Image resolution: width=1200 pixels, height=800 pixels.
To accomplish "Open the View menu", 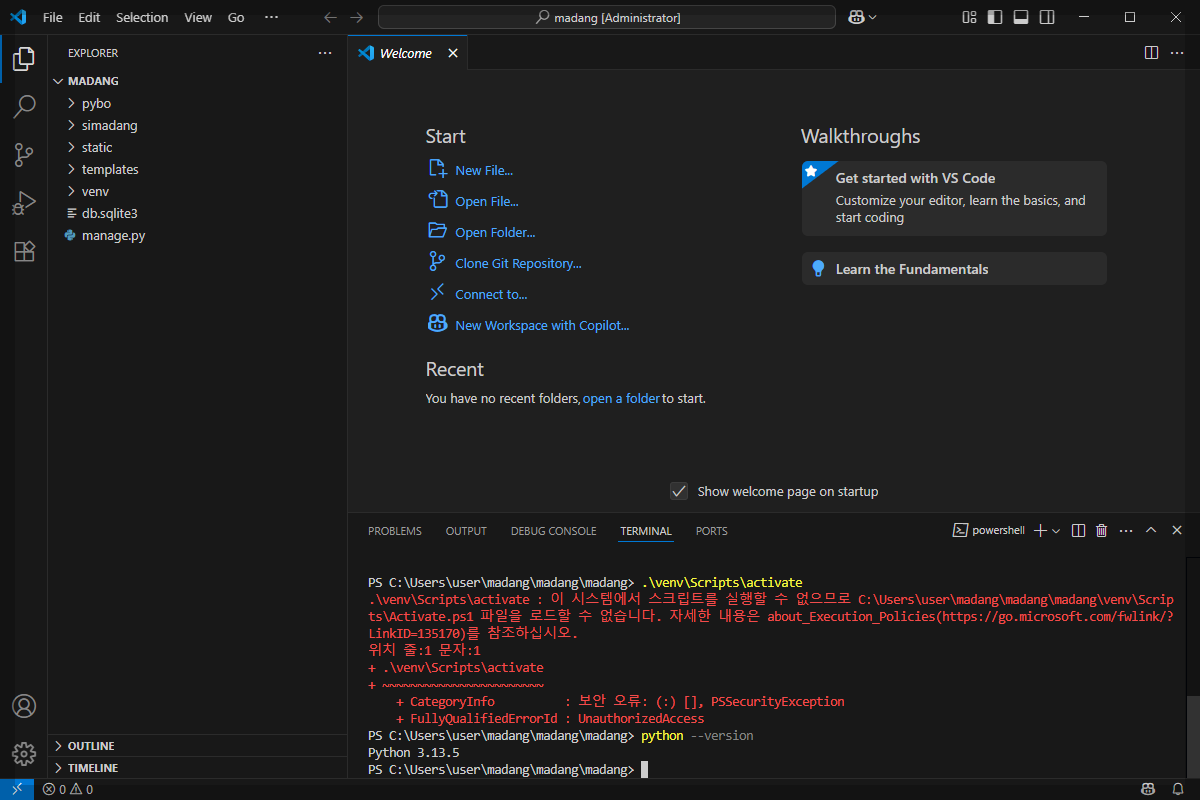I will [198, 17].
